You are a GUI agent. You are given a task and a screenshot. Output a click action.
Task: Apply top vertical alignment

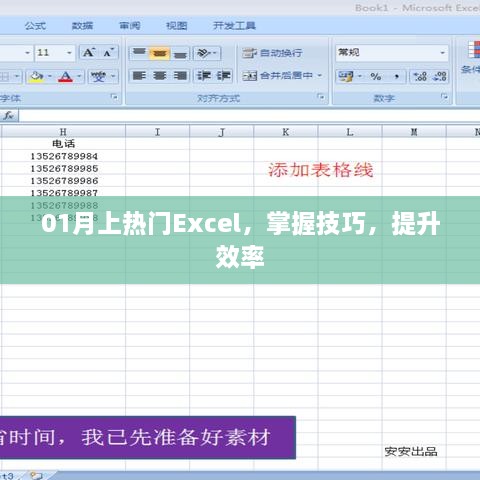(139, 53)
